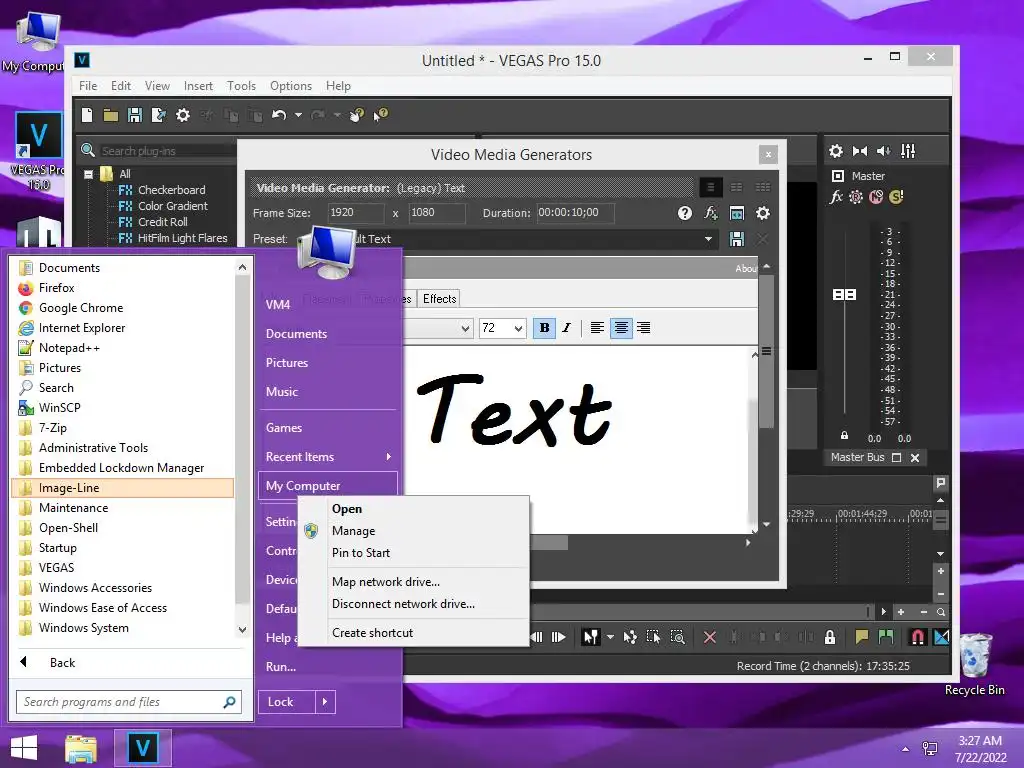Toggle Italic text formatting

click(566, 328)
